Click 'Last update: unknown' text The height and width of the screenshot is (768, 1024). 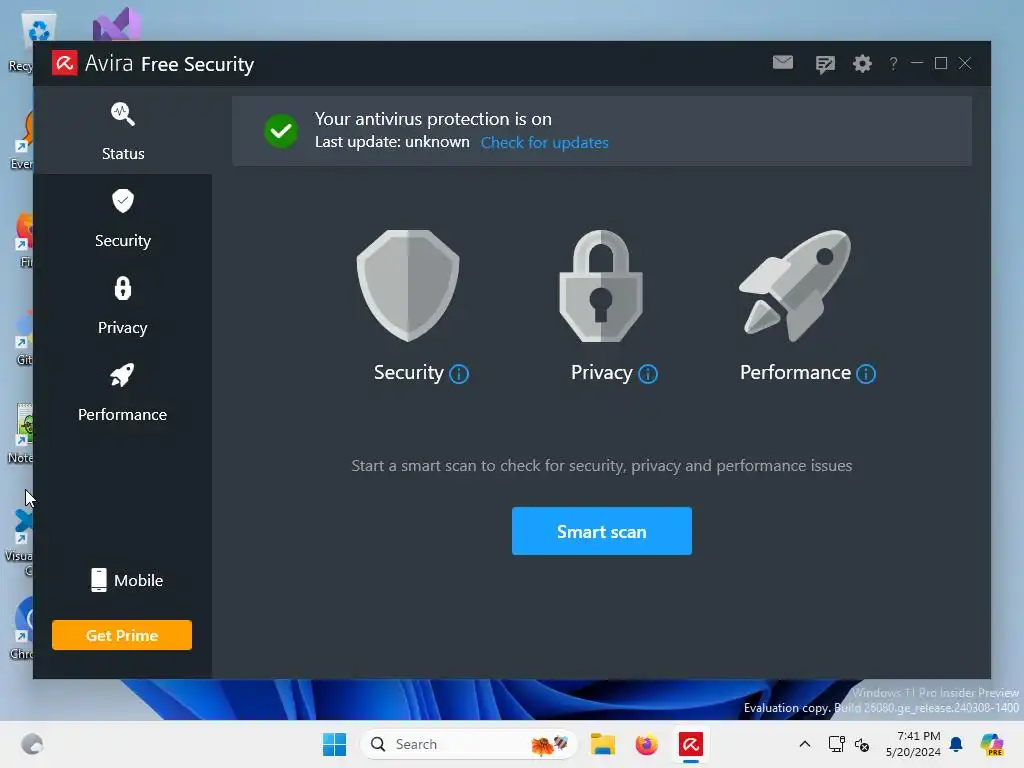coord(392,142)
